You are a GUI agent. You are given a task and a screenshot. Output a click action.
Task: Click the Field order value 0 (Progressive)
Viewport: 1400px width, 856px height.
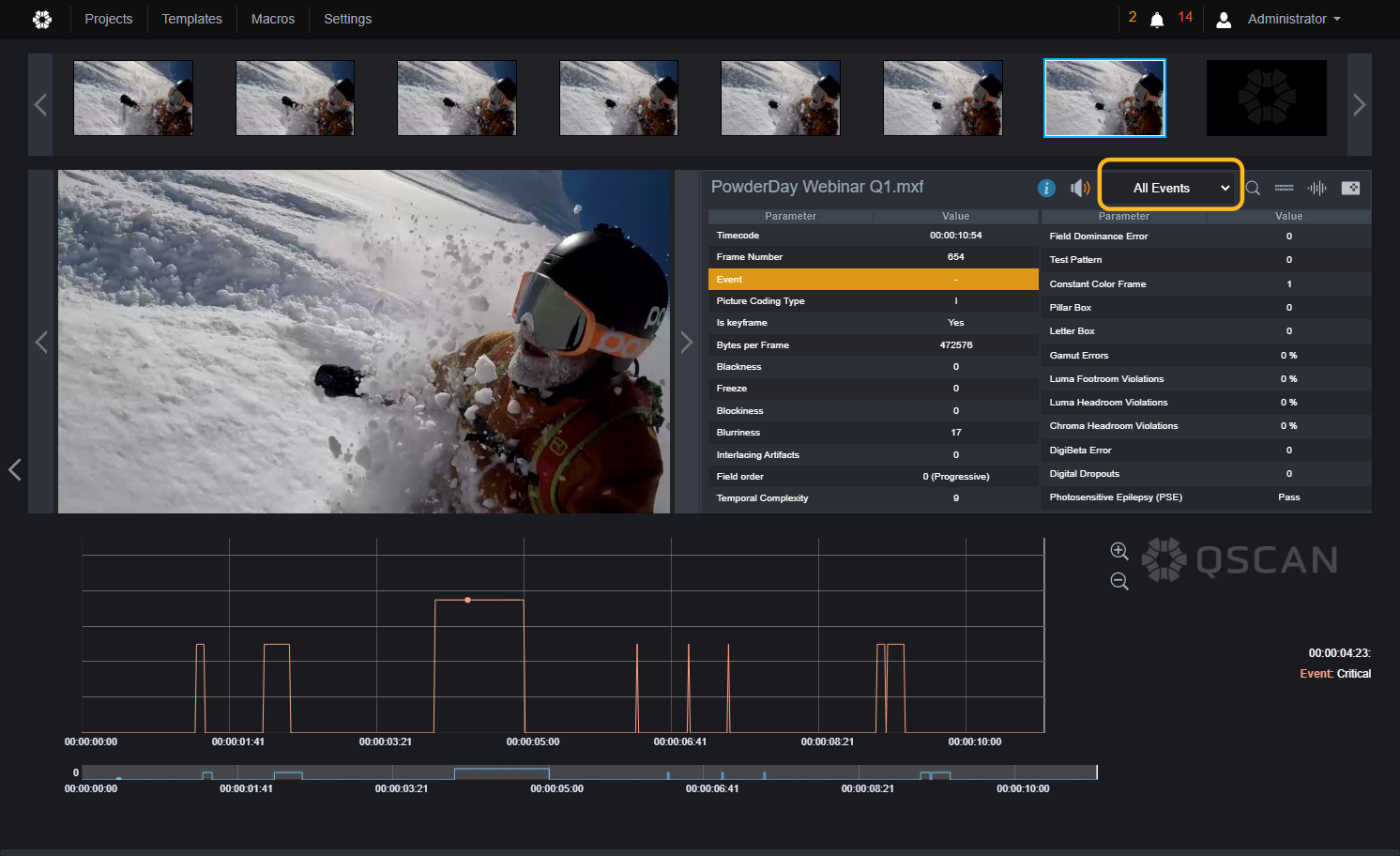click(956, 477)
